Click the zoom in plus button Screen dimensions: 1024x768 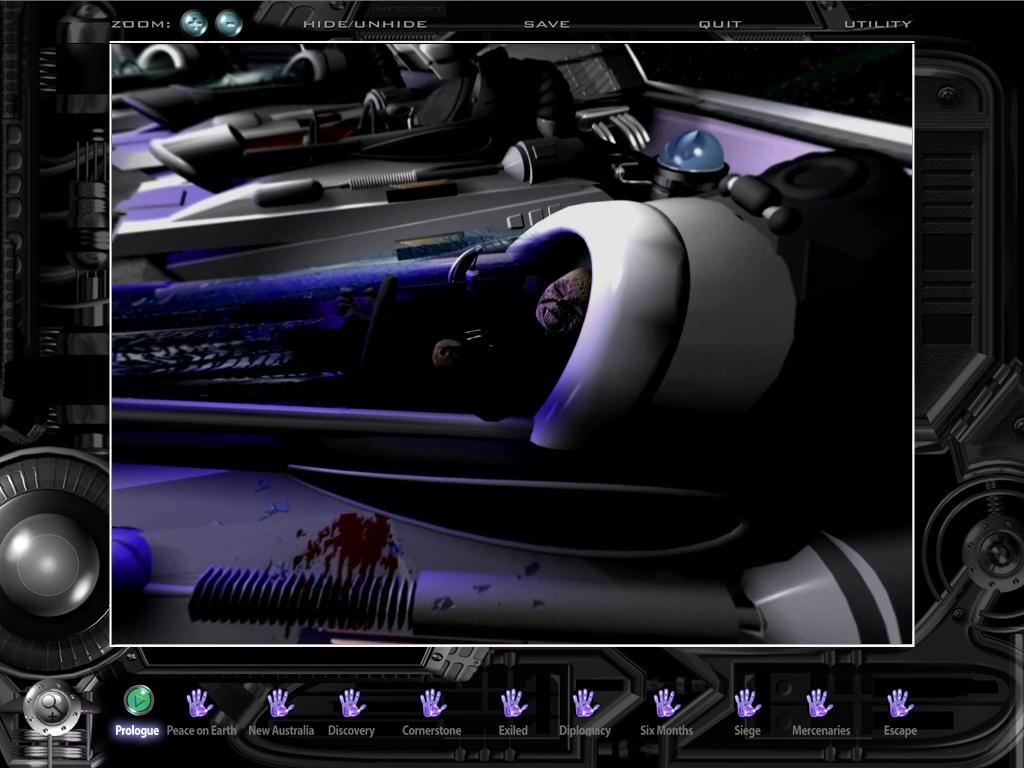click(194, 23)
